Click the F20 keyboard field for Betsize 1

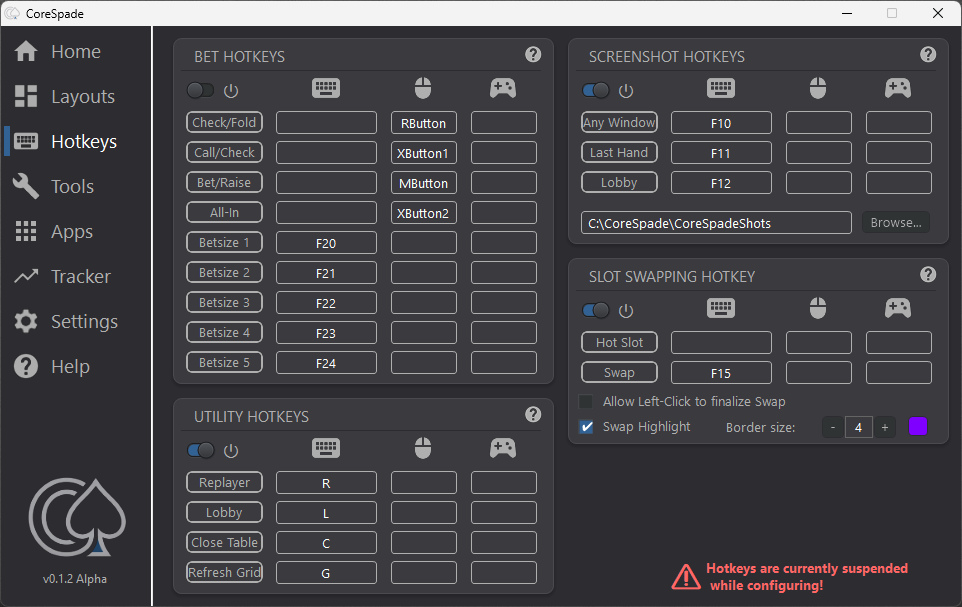(x=326, y=243)
